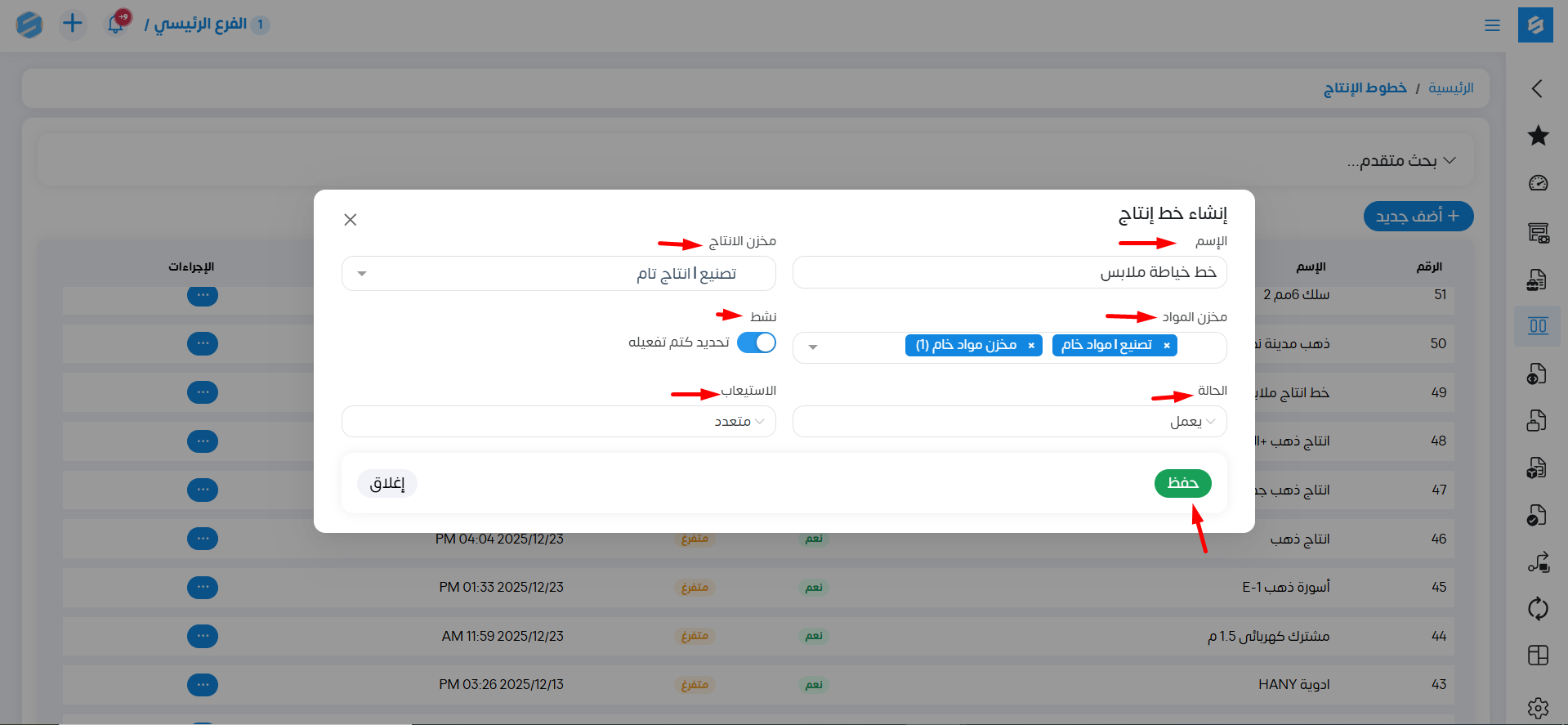Remove the 'تصنيع | مواد خام' tag
This screenshot has height=725, width=1568.
point(1166,346)
